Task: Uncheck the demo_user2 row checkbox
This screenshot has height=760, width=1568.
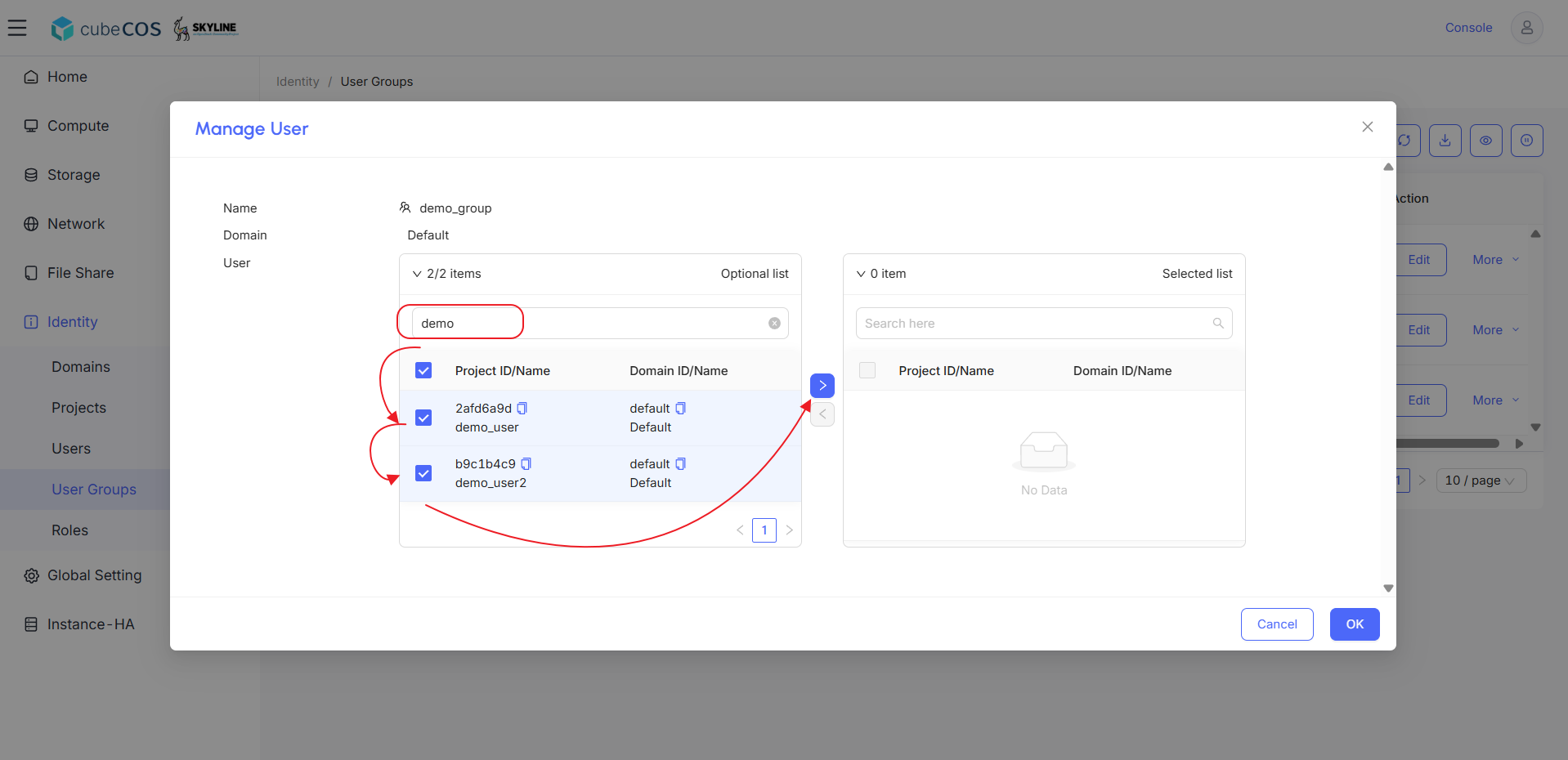Action: tap(423, 473)
